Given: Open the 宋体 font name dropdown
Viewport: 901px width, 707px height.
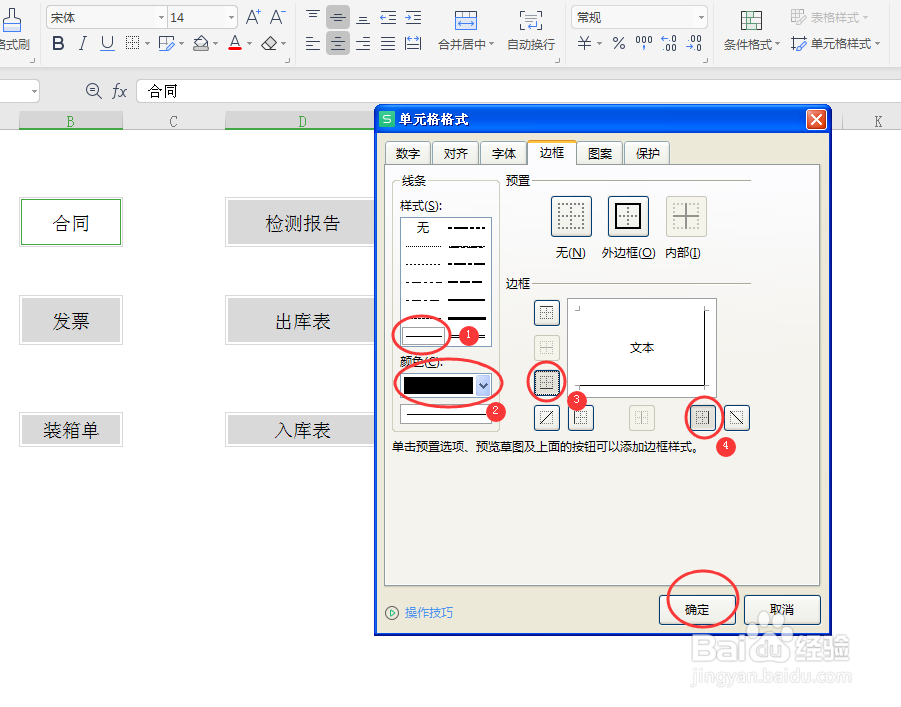Looking at the screenshot, I should click(161, 18).
